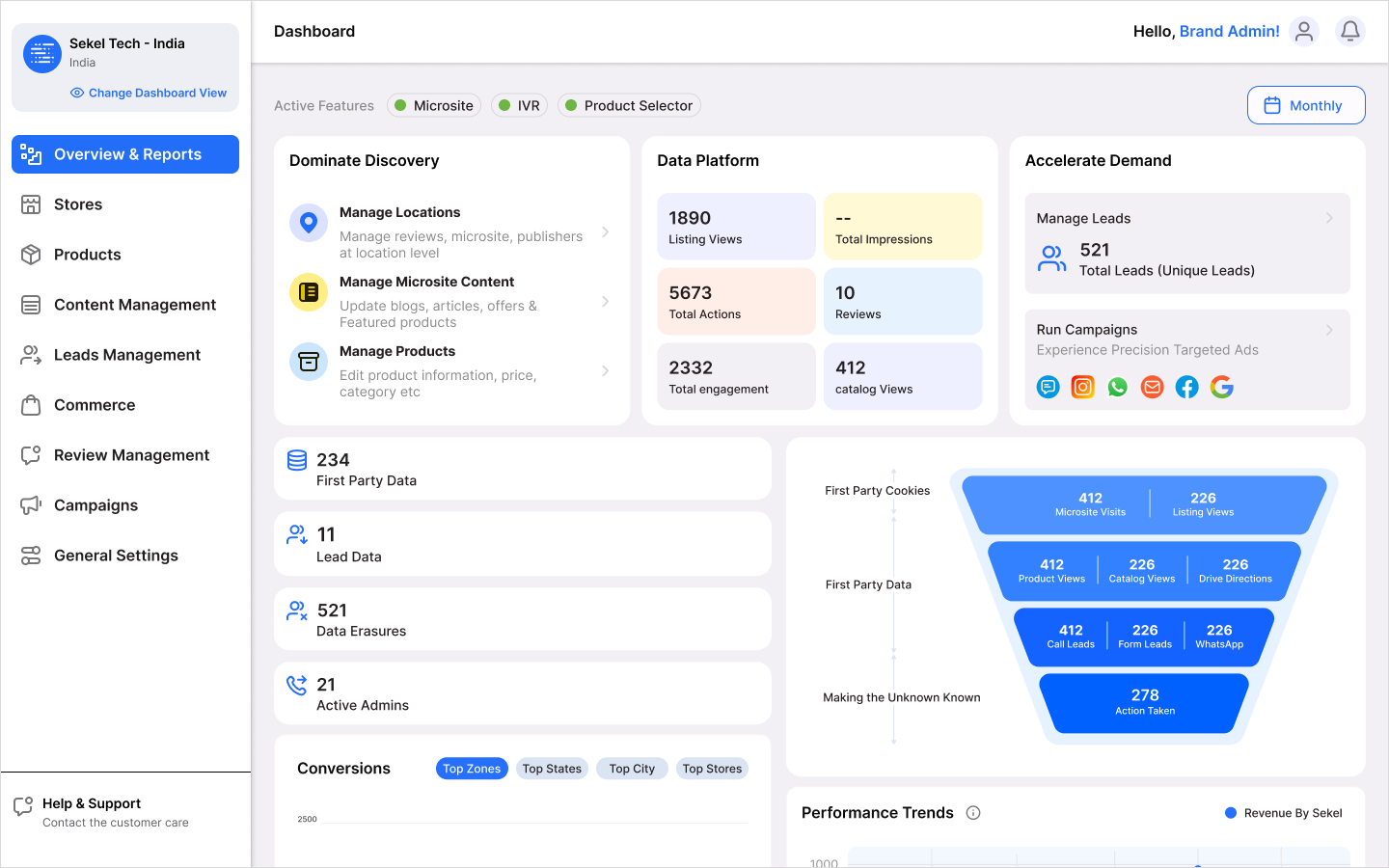This screenshot has width=1389, height=868.
Task: Click the notification bell icon
Action: pos(1350,32)
